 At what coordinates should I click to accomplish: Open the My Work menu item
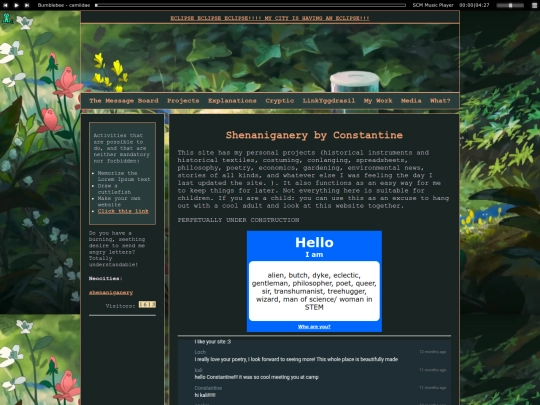[378, 101]
